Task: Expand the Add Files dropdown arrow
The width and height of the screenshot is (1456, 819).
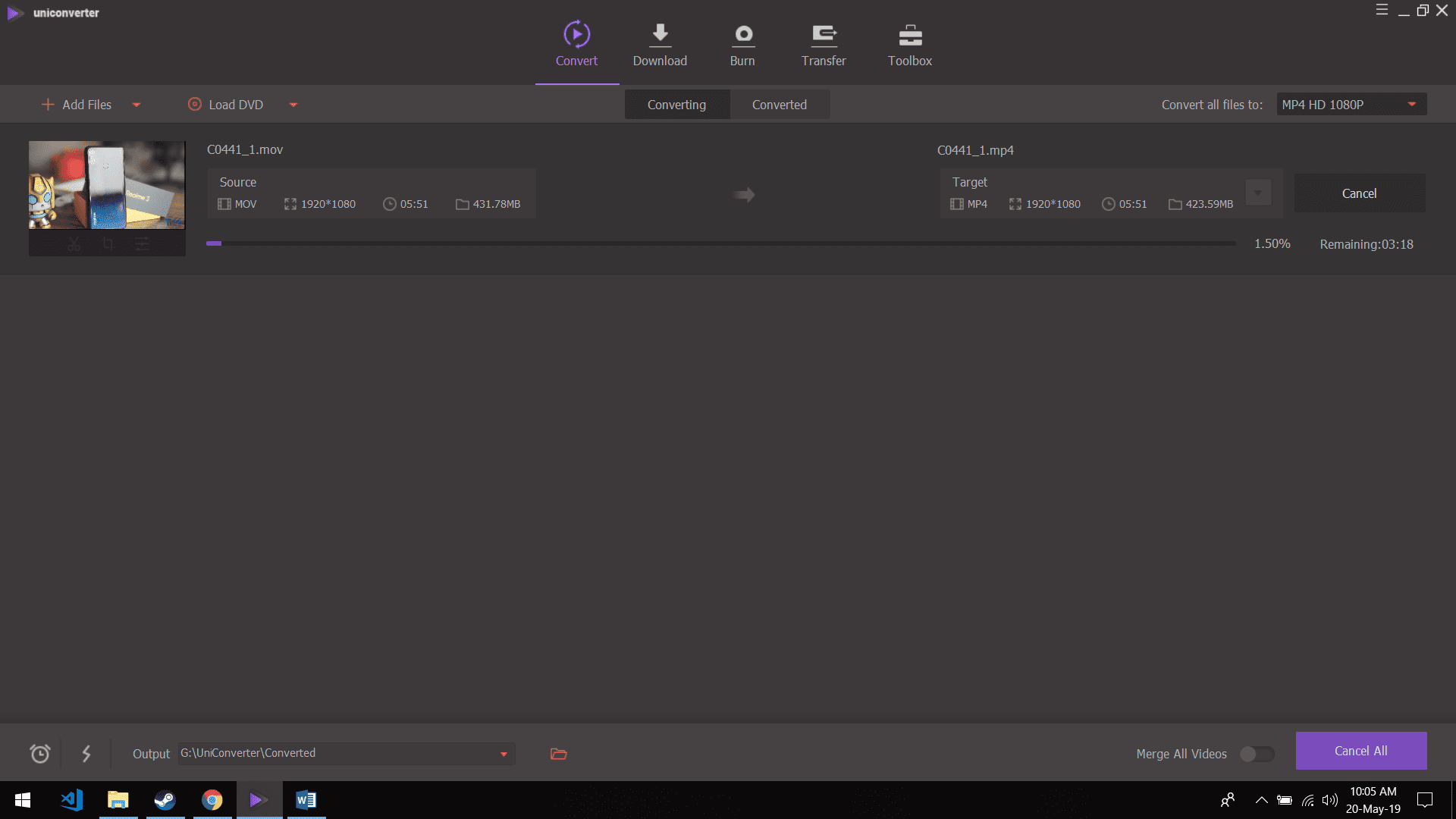Action: tap(136, 105)
